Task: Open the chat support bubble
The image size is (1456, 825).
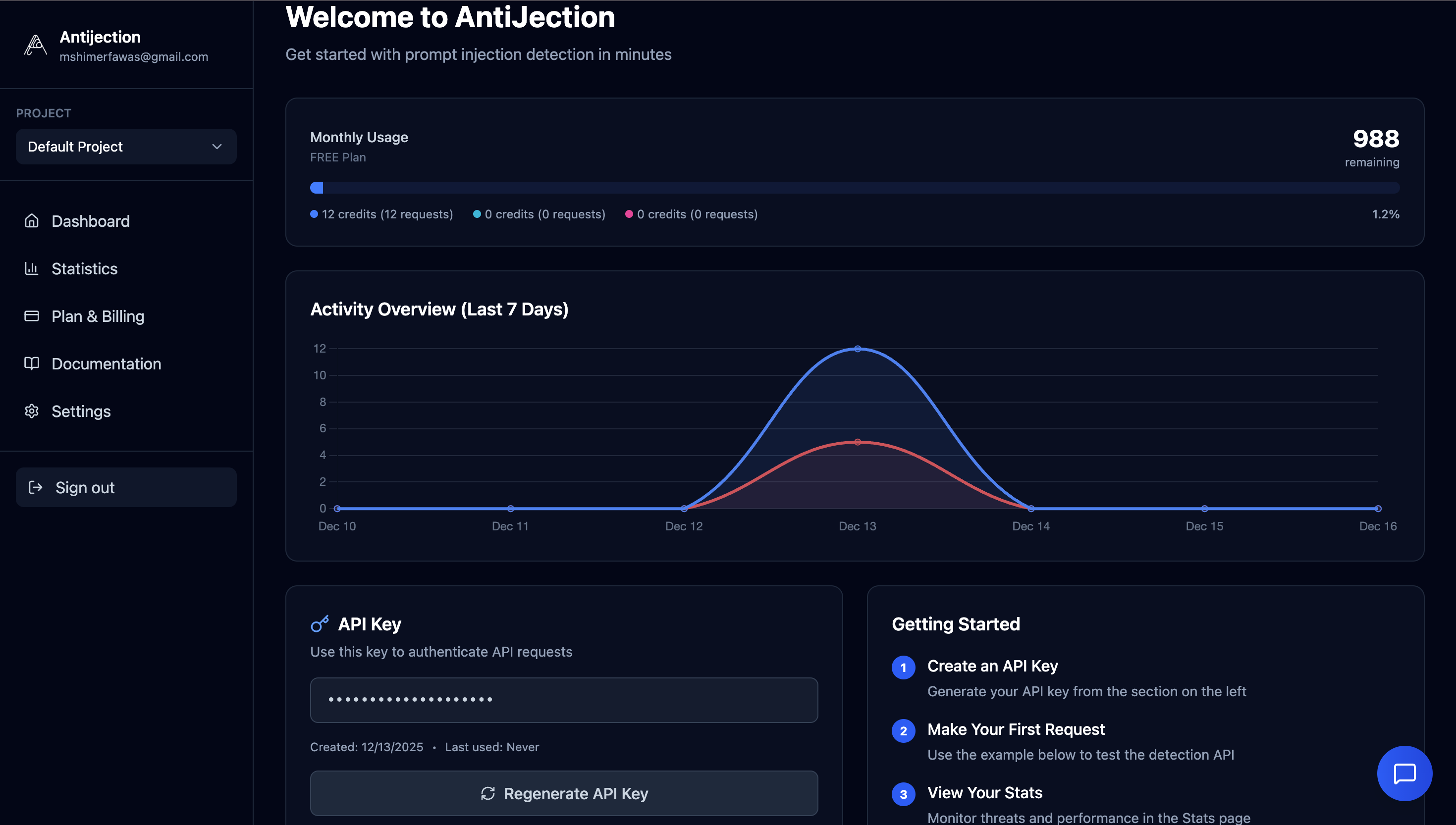Action: coord(1404,773)
